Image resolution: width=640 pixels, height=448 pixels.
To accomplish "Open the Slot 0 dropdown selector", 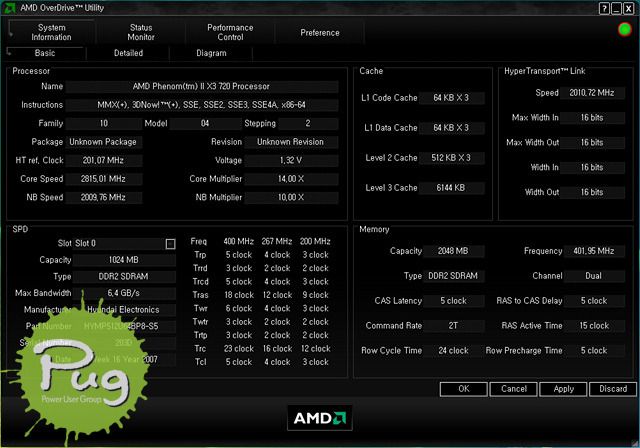I will [x=170, y=244].
